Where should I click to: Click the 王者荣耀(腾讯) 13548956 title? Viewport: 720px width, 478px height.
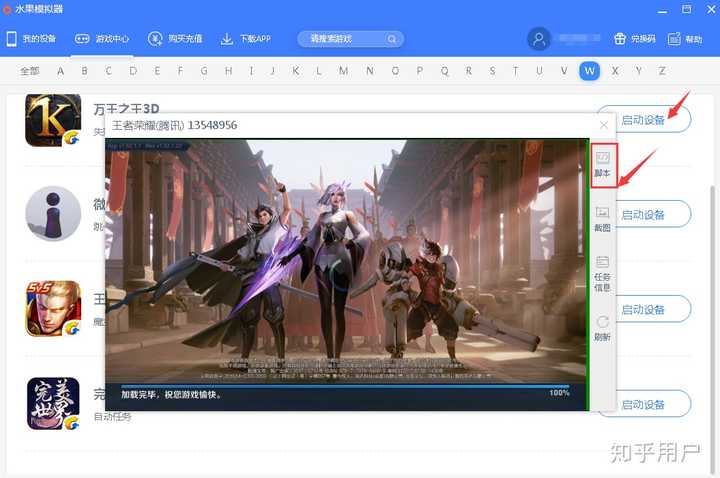[x=174, y=125]
